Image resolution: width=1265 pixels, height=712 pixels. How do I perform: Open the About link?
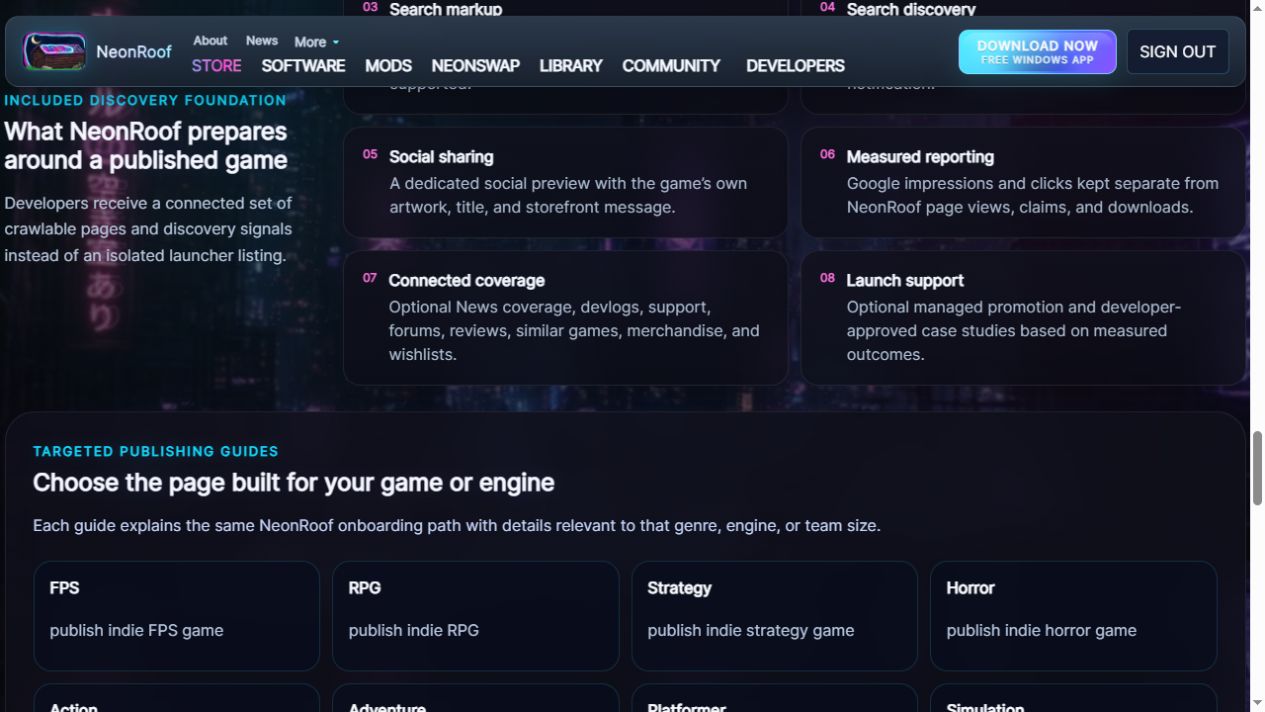(x=210, y=41)
